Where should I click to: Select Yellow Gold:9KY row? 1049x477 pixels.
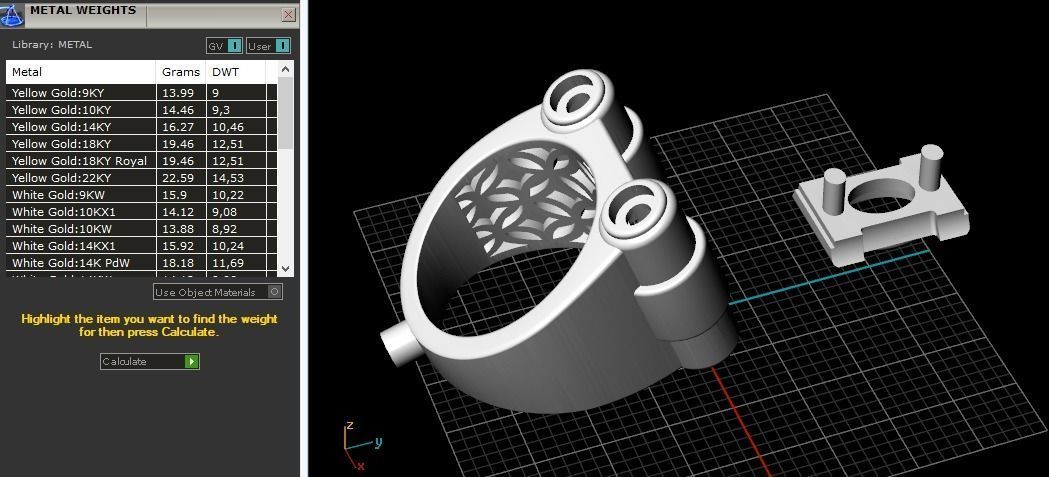(x=141, y=93)
